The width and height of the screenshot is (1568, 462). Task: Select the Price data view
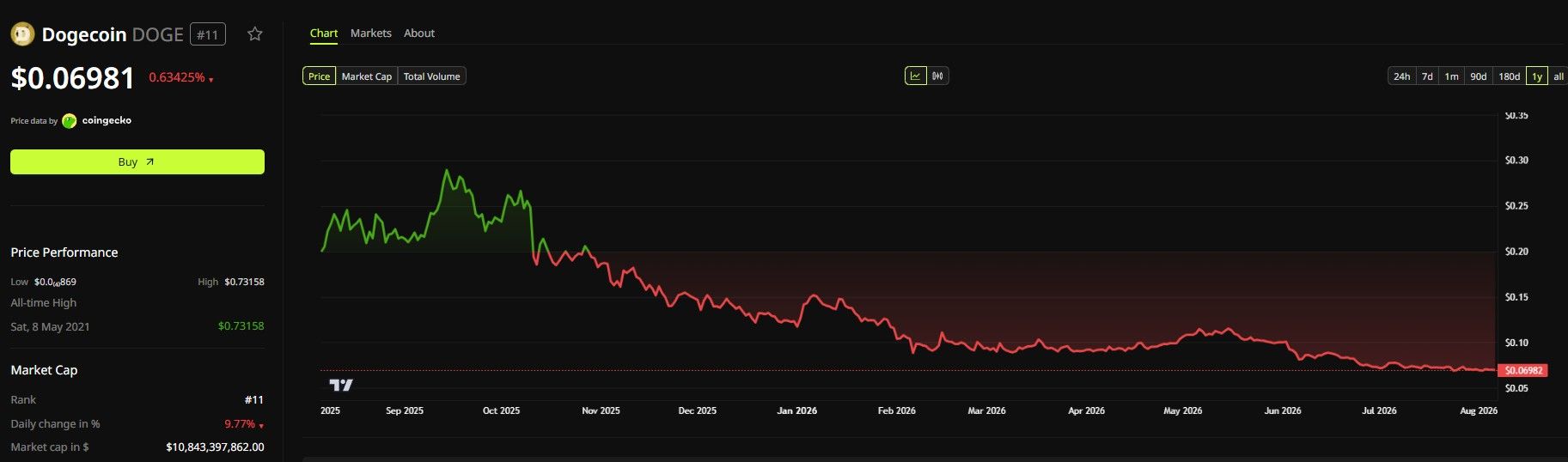click(x=319, y=76)
